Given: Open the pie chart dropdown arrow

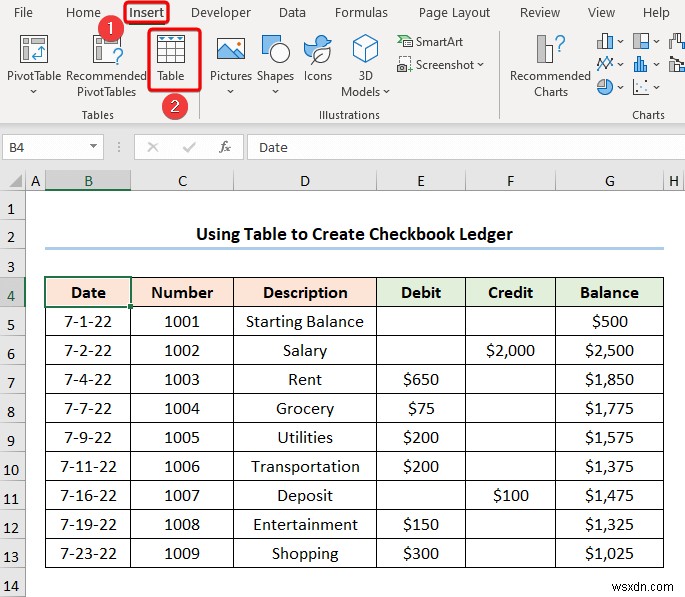Looking at the screenshot, I should point(620,87).
